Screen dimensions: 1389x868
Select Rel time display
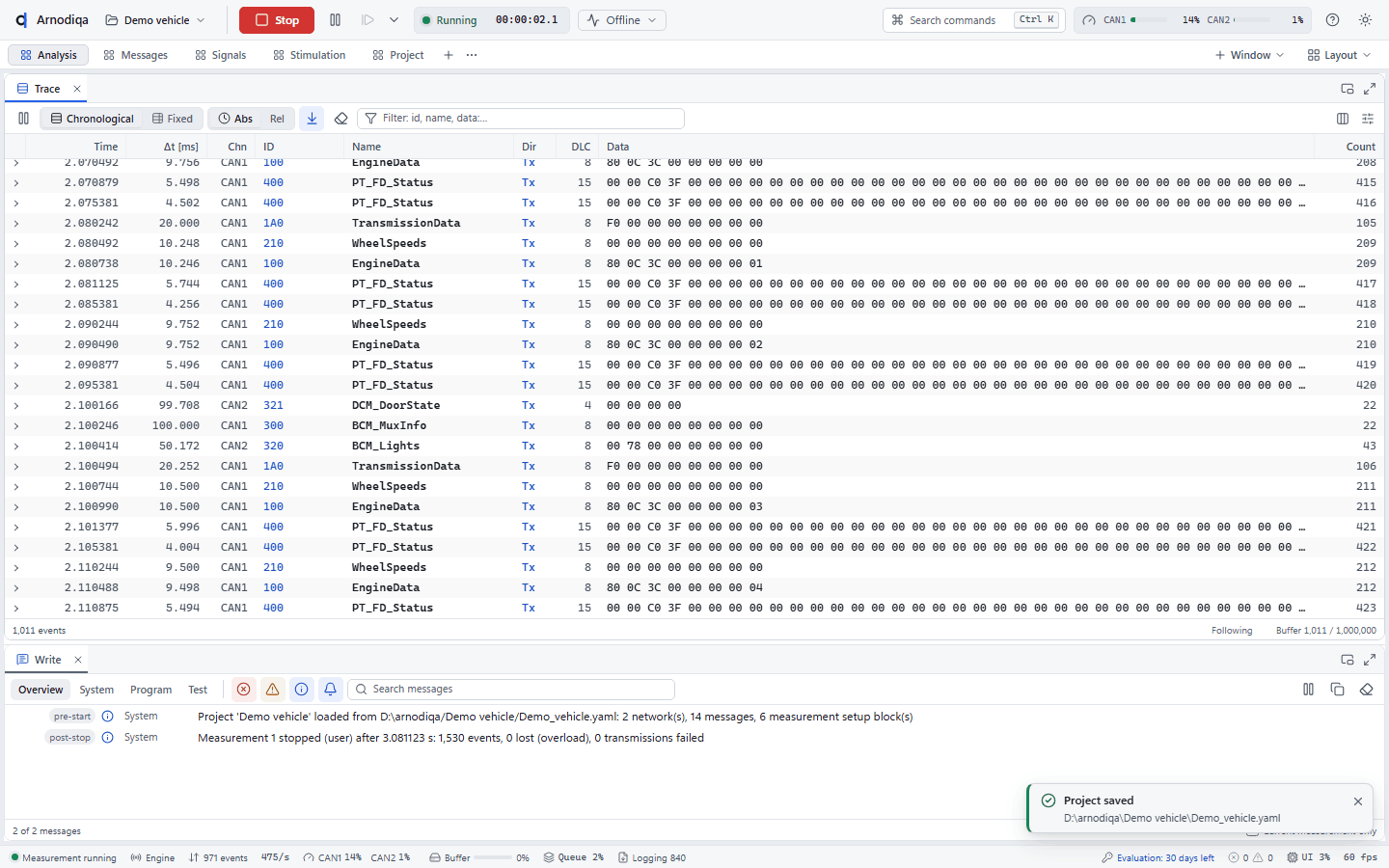pos(277,119)
